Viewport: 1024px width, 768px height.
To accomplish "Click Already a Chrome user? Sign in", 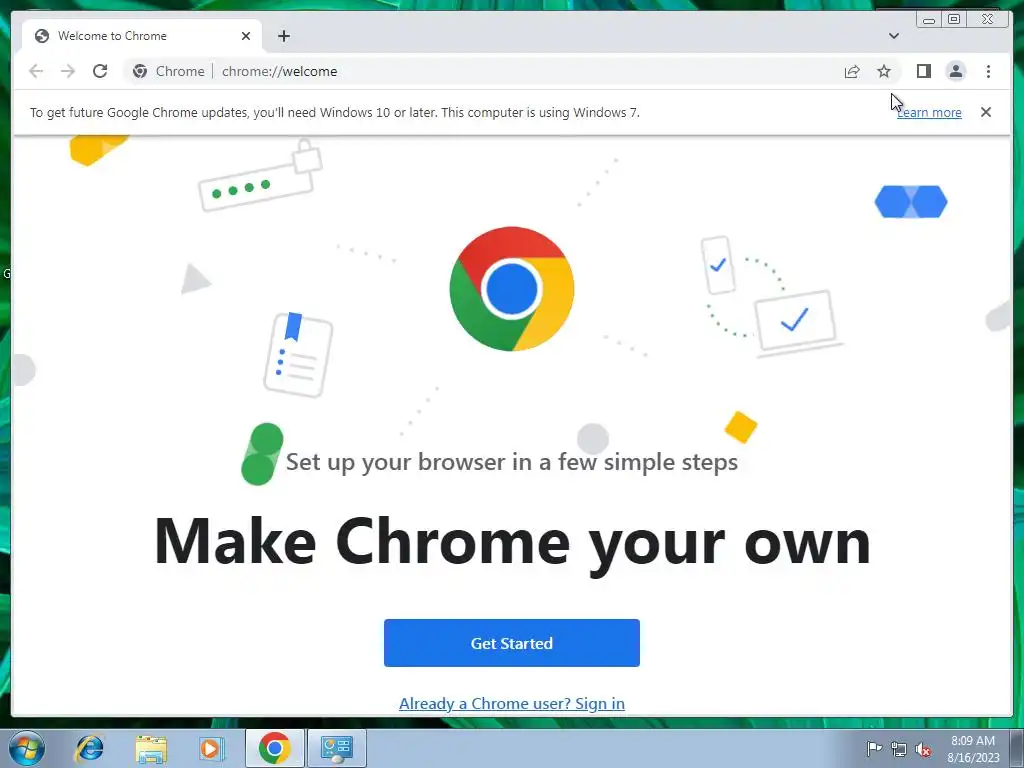I will coord(511,703).
